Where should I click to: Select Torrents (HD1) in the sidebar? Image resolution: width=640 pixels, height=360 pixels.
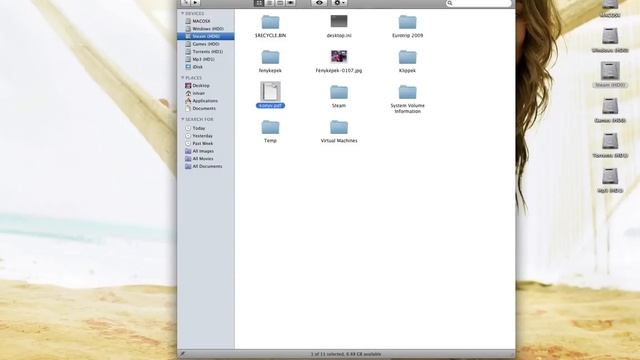[x=206, y=51]
